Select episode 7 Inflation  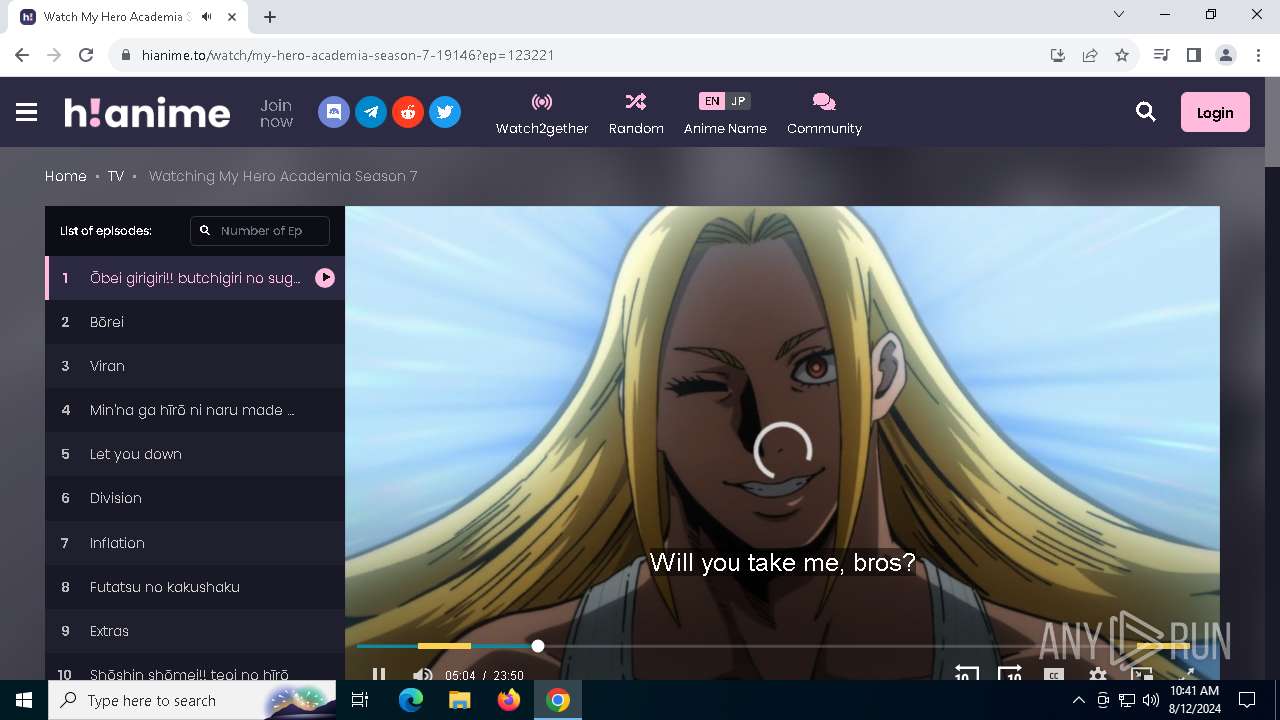click(x=195, y=543)
